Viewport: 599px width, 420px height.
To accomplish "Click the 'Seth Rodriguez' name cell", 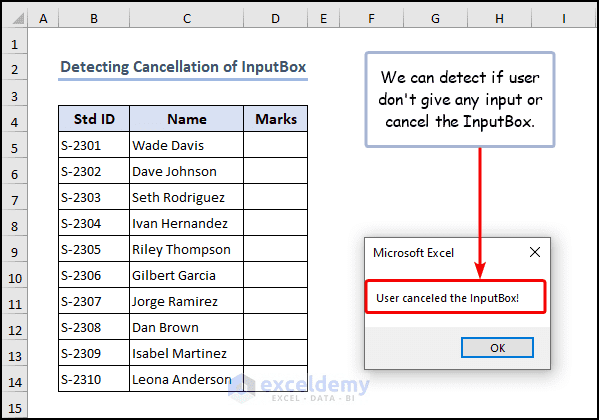I will [186, 197].
